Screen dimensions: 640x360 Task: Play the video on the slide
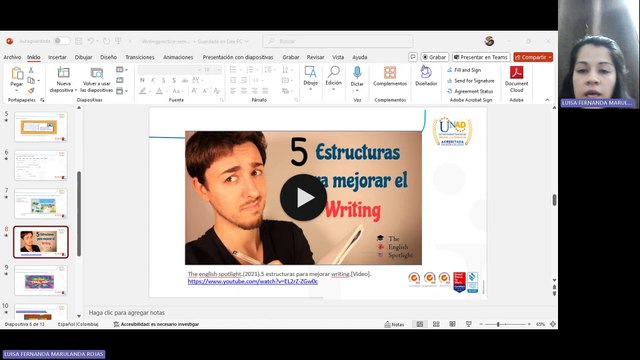[x=303, y=198]
